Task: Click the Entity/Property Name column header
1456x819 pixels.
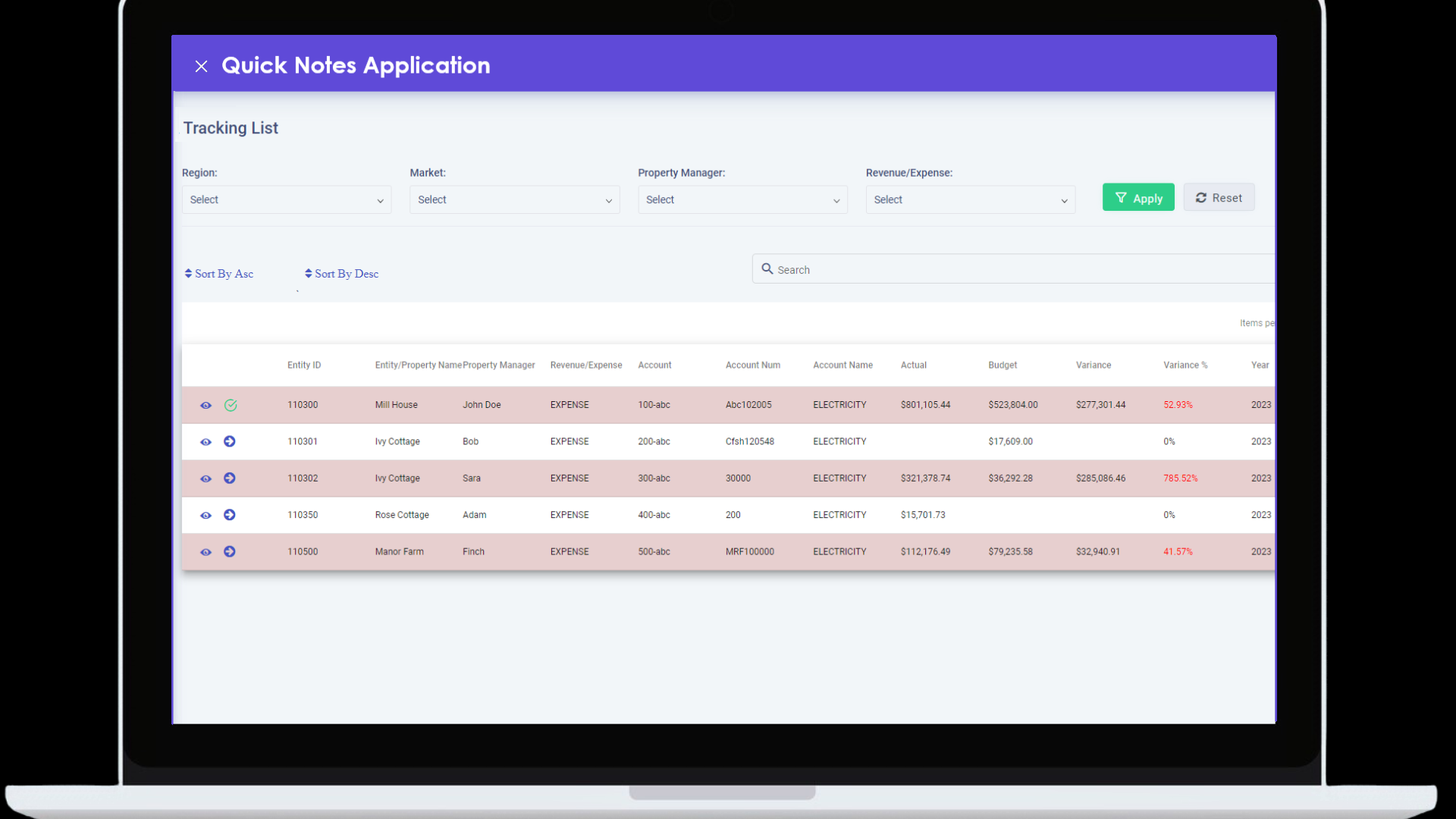Action: pos(418,366)
